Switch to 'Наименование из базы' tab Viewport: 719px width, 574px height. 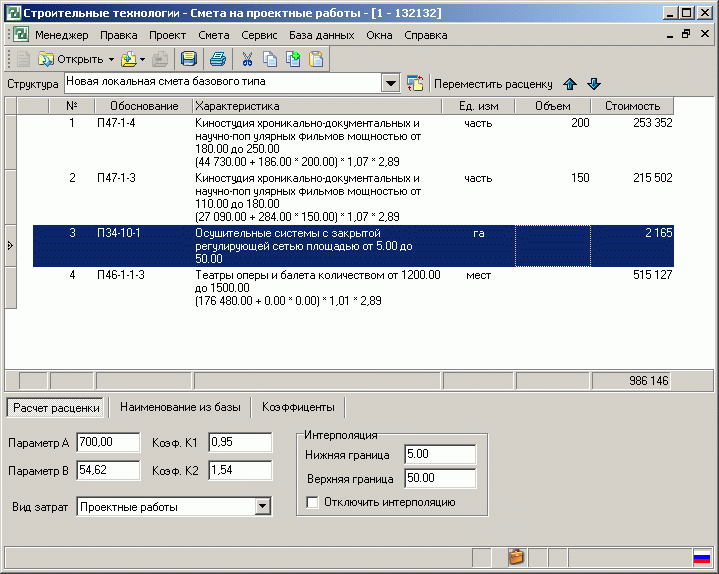tap(180, 407)
